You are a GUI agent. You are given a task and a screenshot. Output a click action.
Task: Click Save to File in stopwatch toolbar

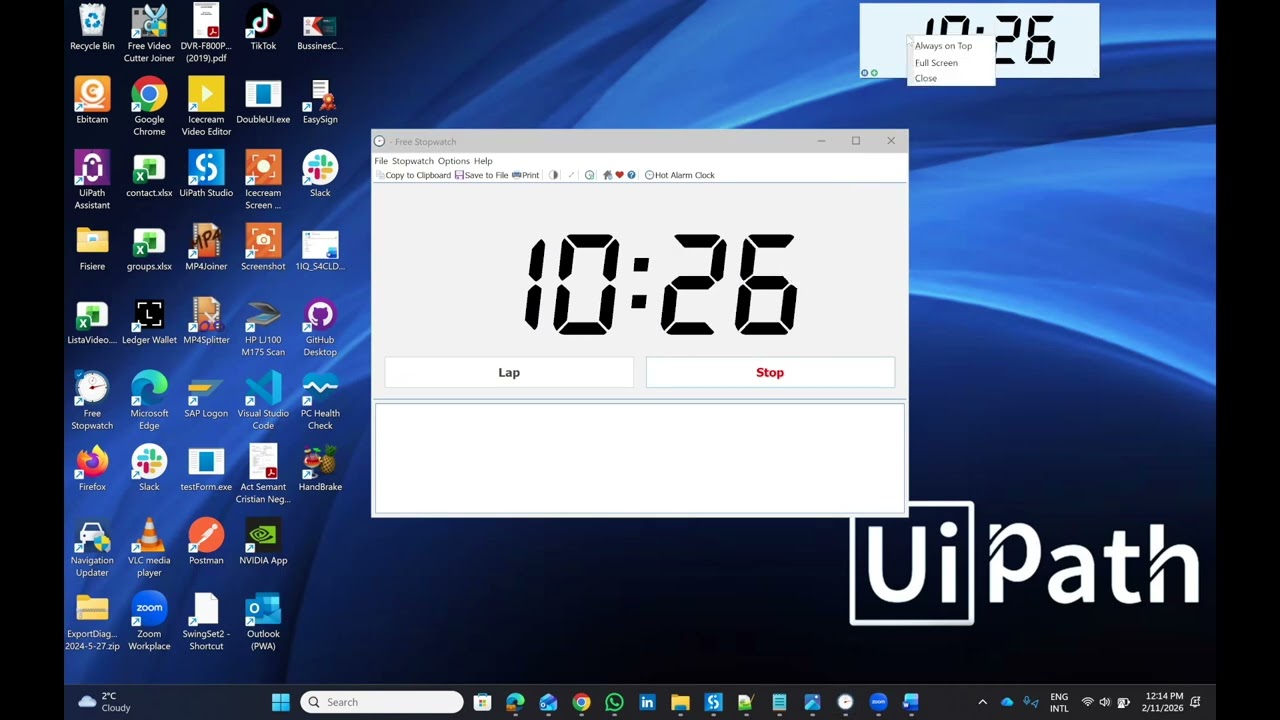click(x=482, y=175)
